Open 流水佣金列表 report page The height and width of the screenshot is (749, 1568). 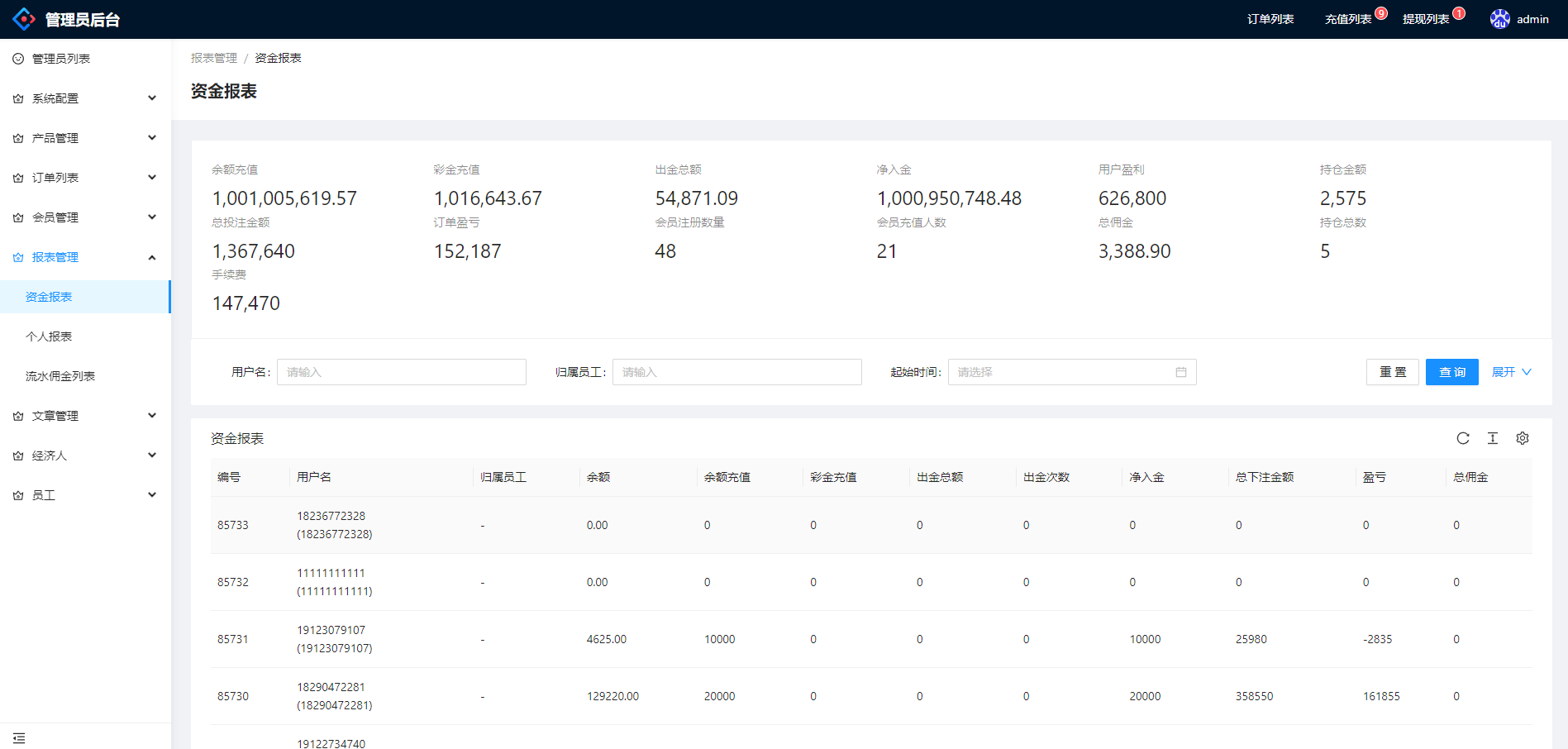coord(60,375)
